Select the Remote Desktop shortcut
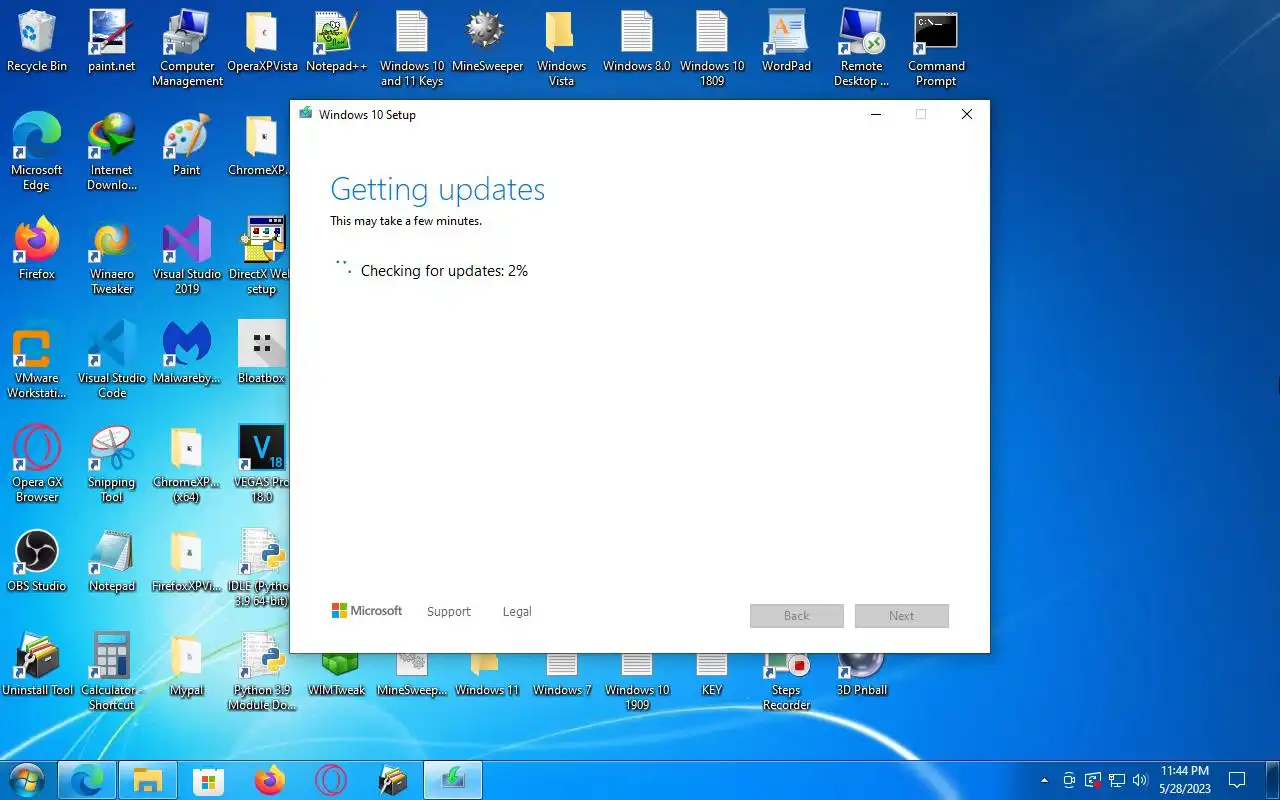The width and height of the screenshot is (1280, 800). click(862, 49)
